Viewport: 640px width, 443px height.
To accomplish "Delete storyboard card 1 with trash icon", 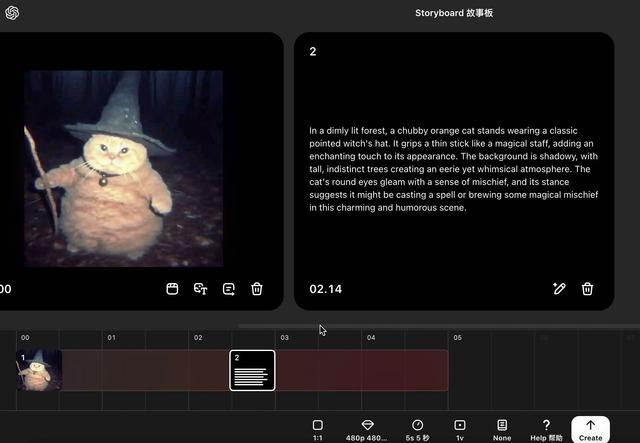I will point(257,289).
